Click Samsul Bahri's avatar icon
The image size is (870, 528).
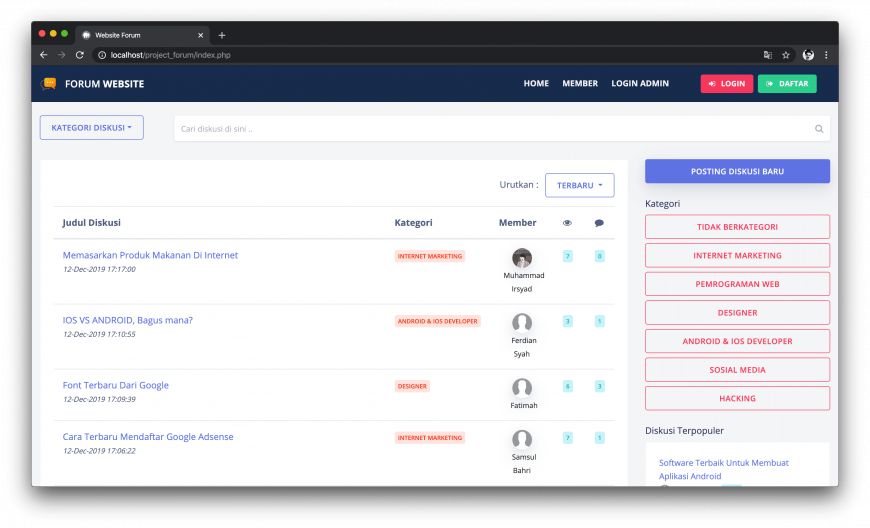pos(522,439)
